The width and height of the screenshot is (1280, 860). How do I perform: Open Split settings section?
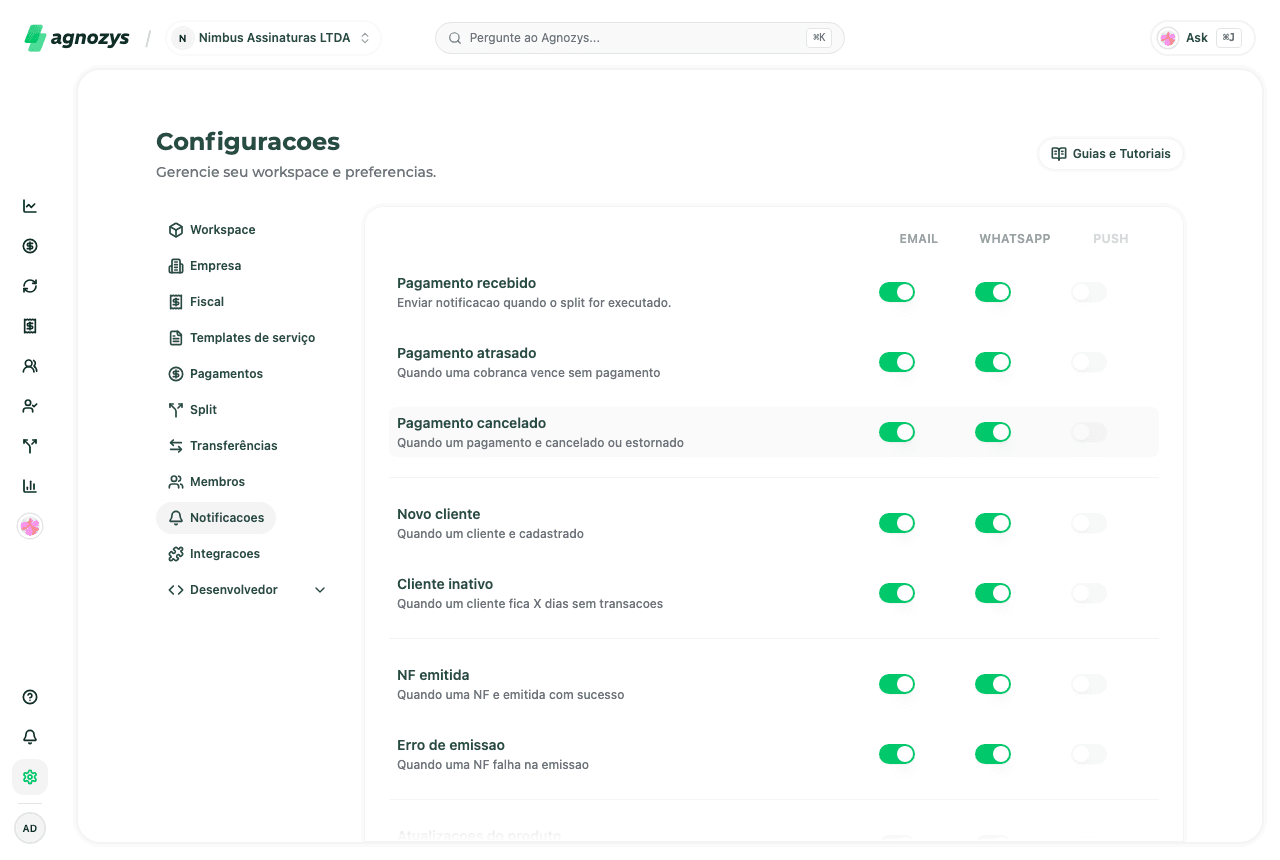[192, 410]
